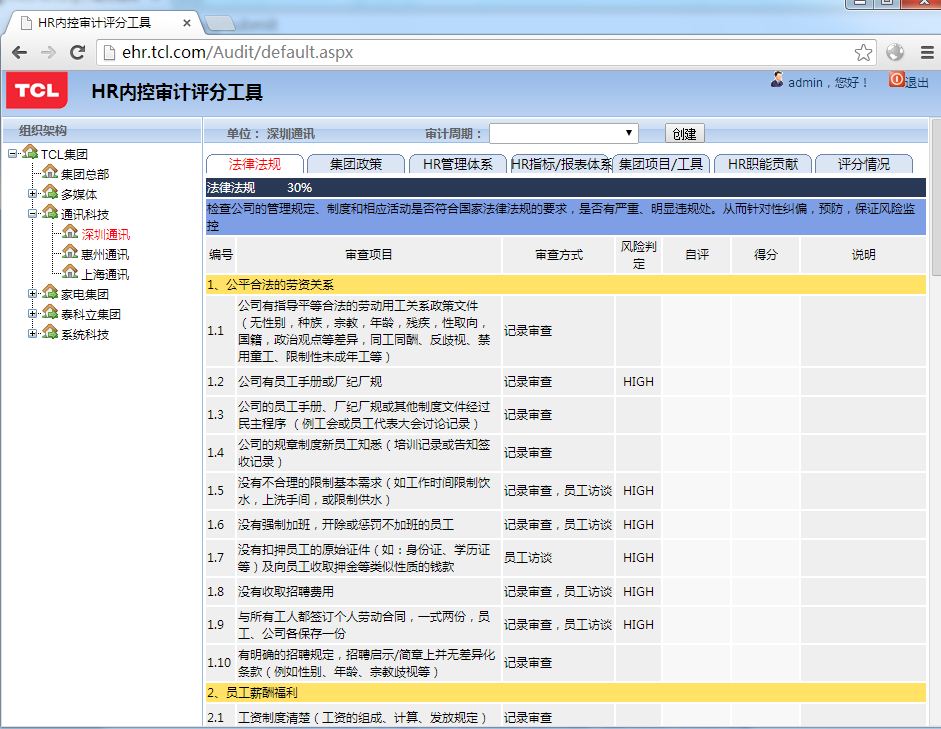
Task: Click the 审查项目 column header
Action: point(368,255)
